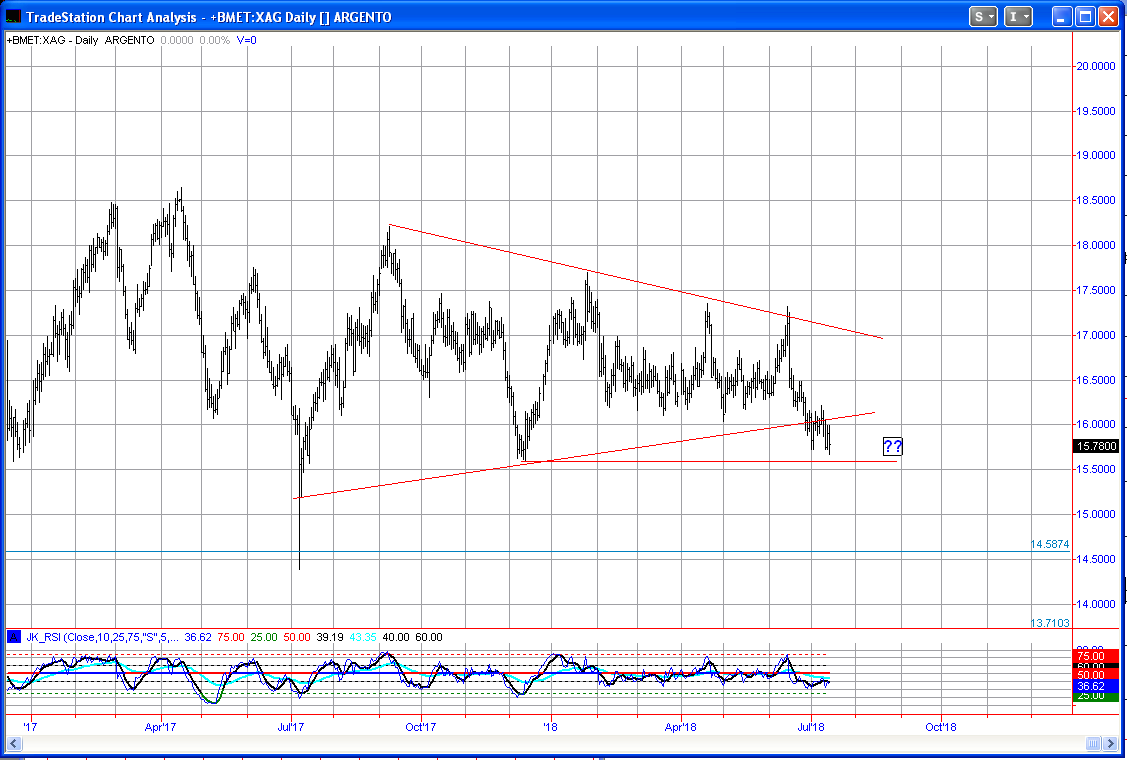Open the I interval-link dropdown in title bar
The height and width of the screenshot is (760, 1127).
(1018, 17)
